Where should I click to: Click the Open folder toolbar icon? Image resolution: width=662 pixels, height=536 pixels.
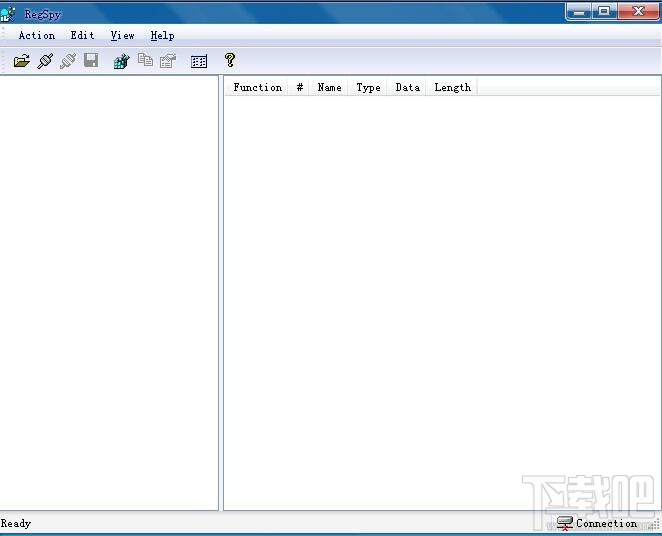point(22,61)
